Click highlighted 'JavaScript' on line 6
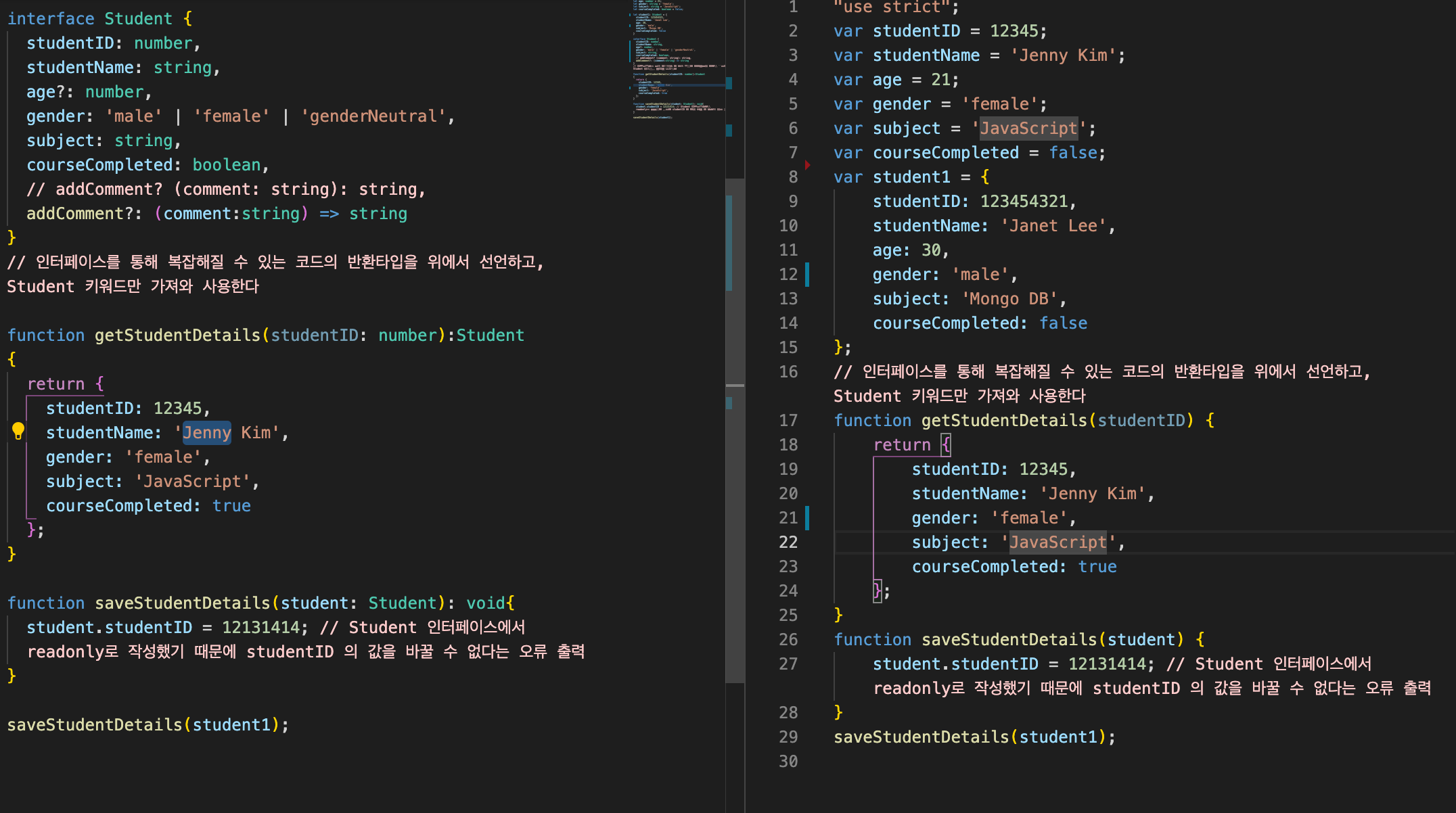The height and width of the screenshot is (813, 1456). [1028, 128]
